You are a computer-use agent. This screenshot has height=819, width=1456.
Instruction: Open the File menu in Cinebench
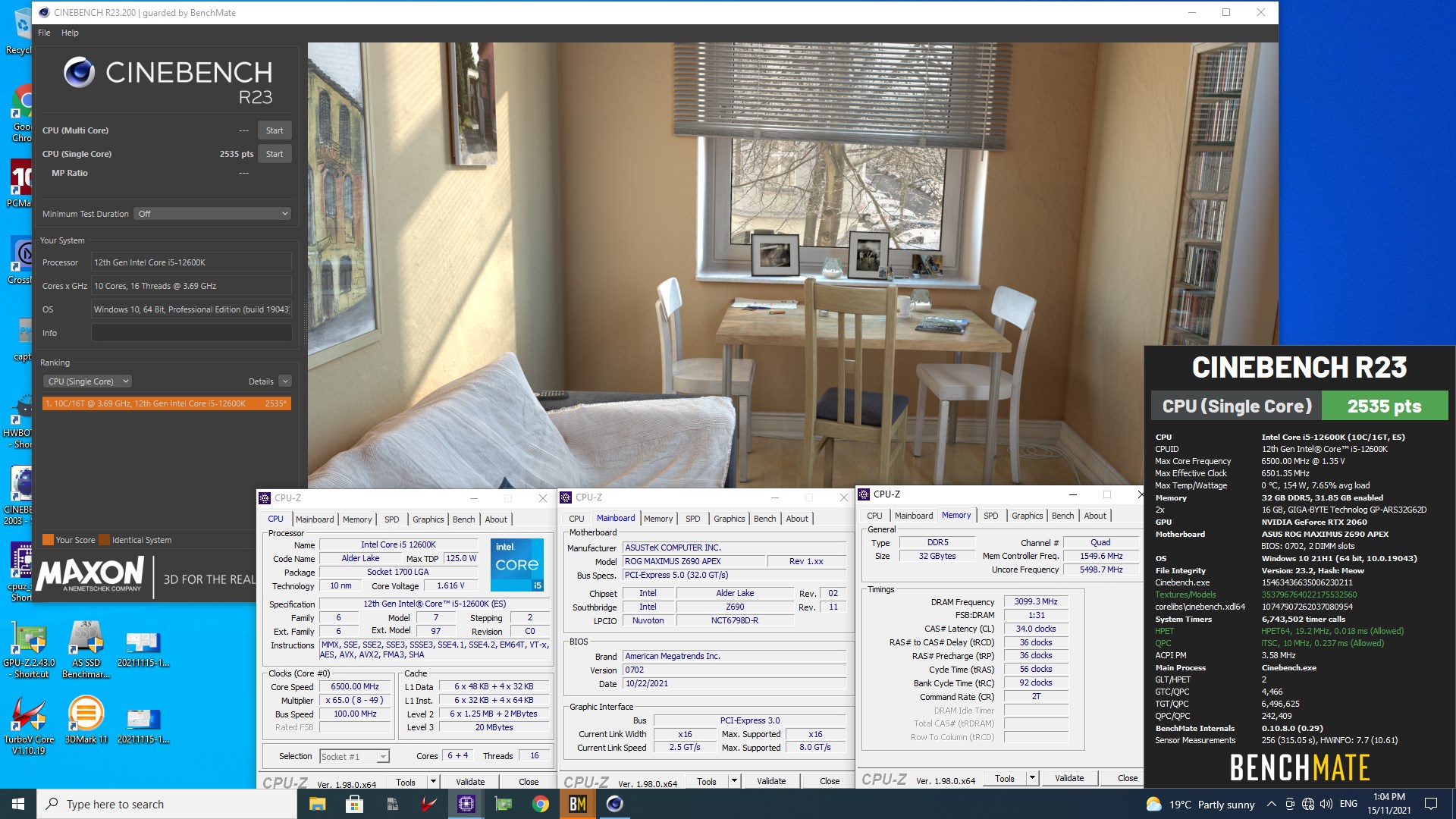click(x=44, y=33)
